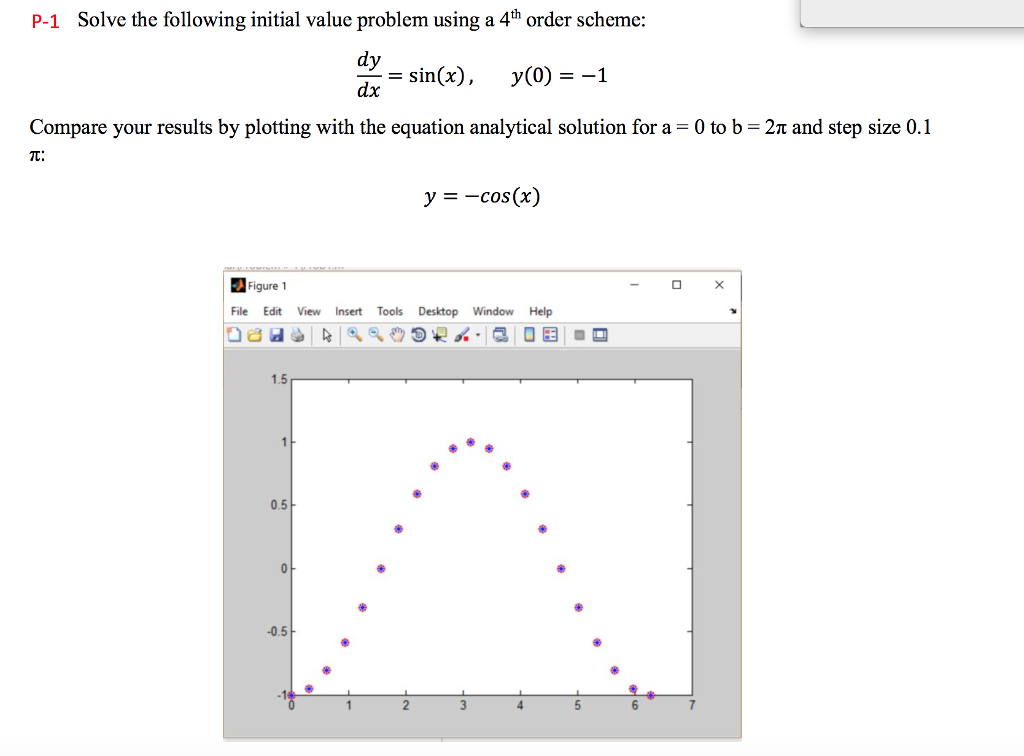Choose the Data Cursor tool

[440, 335]
